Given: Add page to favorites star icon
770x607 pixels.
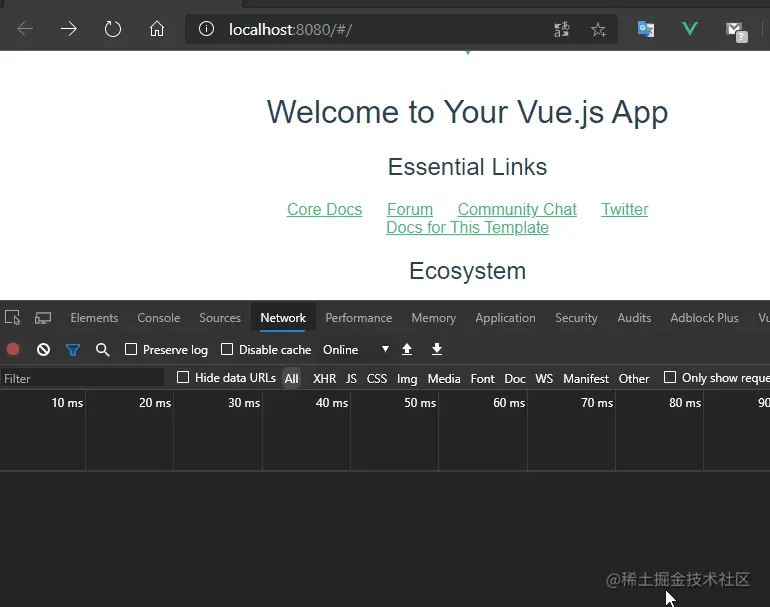Looking at the screenshot, I should pos(598,30).
